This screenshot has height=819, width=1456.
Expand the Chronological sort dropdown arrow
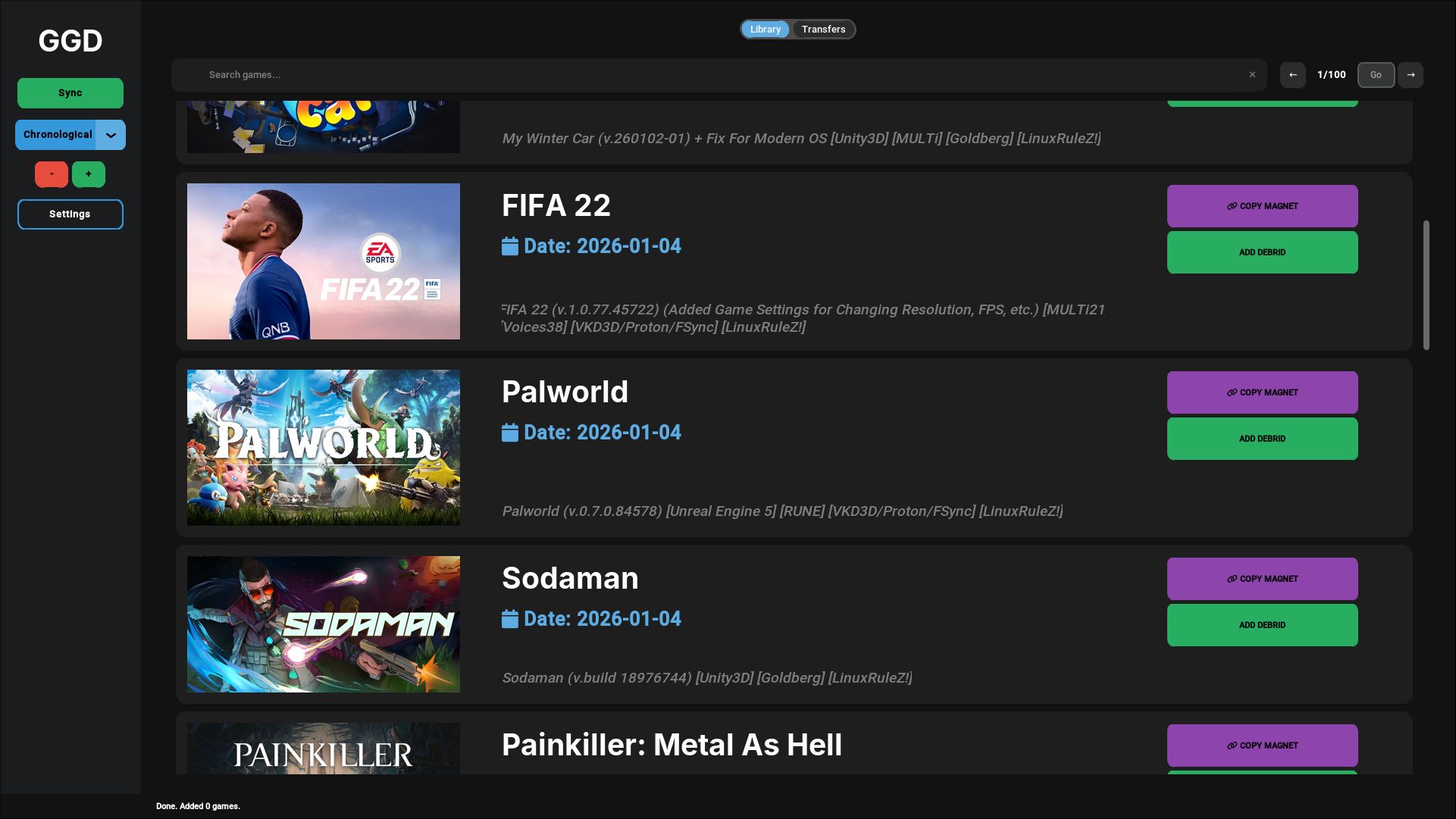111,135
